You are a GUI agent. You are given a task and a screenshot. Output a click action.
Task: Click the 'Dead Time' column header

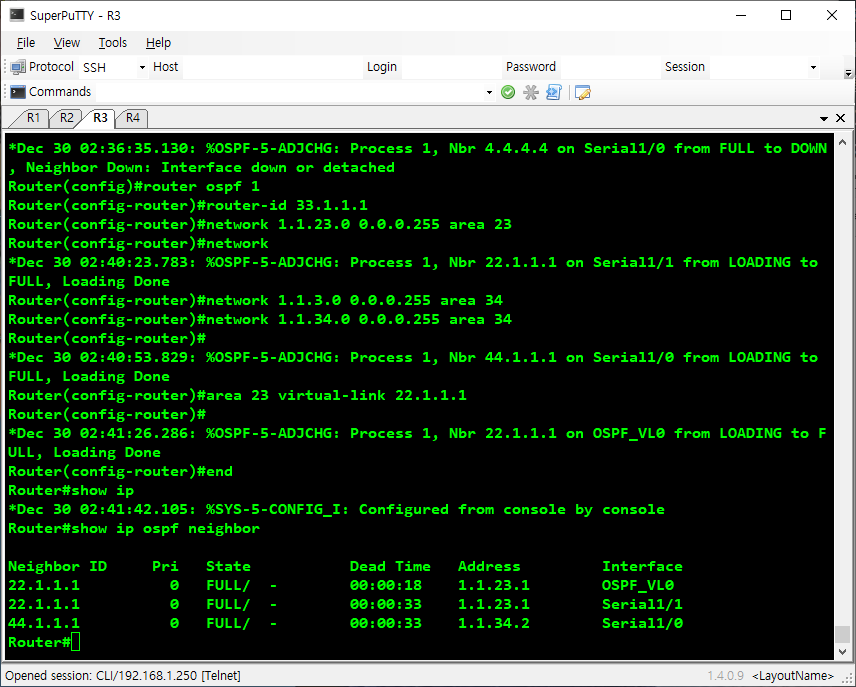(390, 566)
